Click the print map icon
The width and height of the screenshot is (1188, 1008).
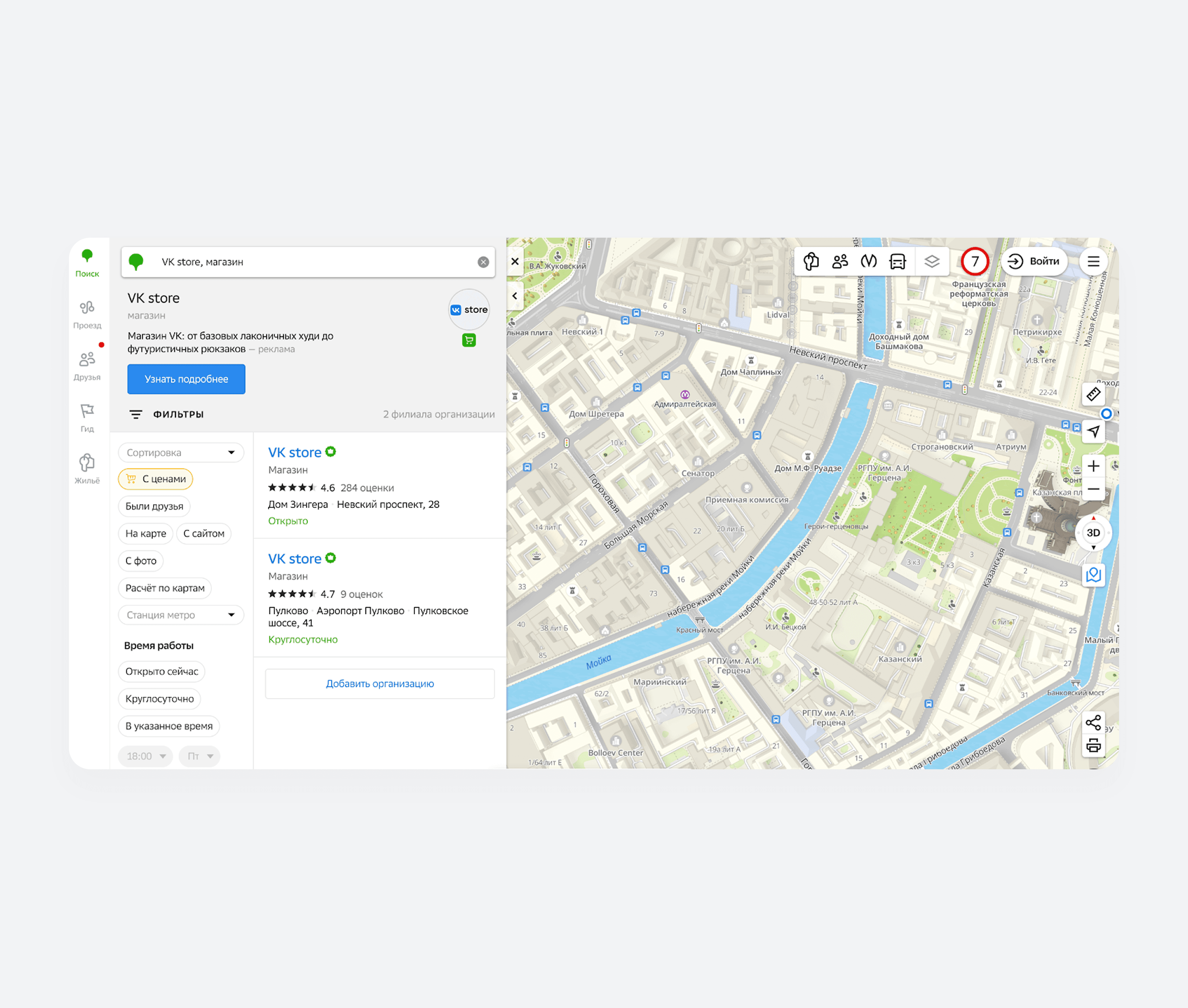coord(1093,745)
